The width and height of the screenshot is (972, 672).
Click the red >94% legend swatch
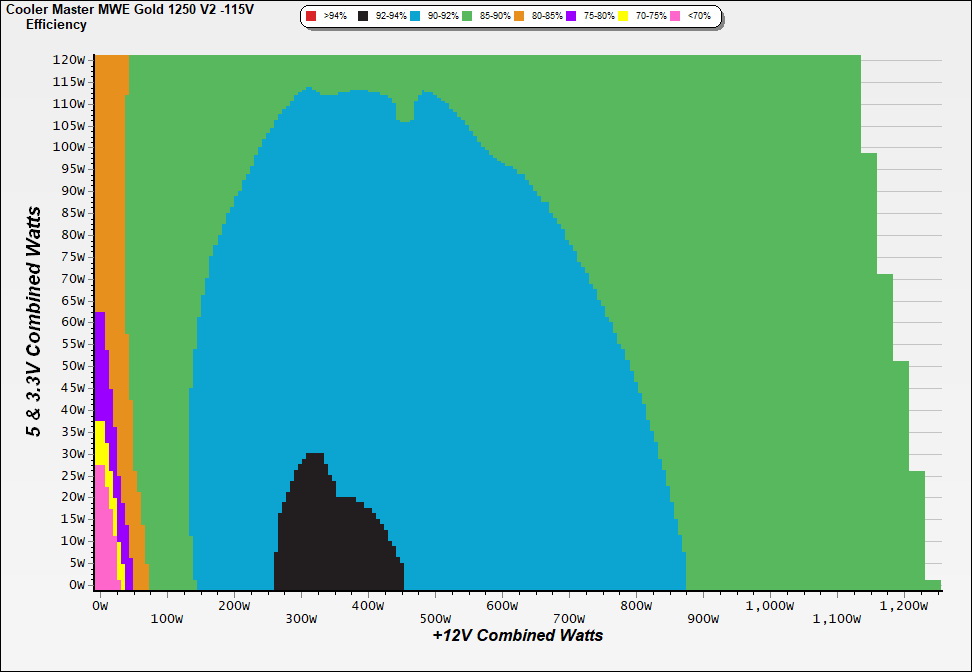[311, 17]
